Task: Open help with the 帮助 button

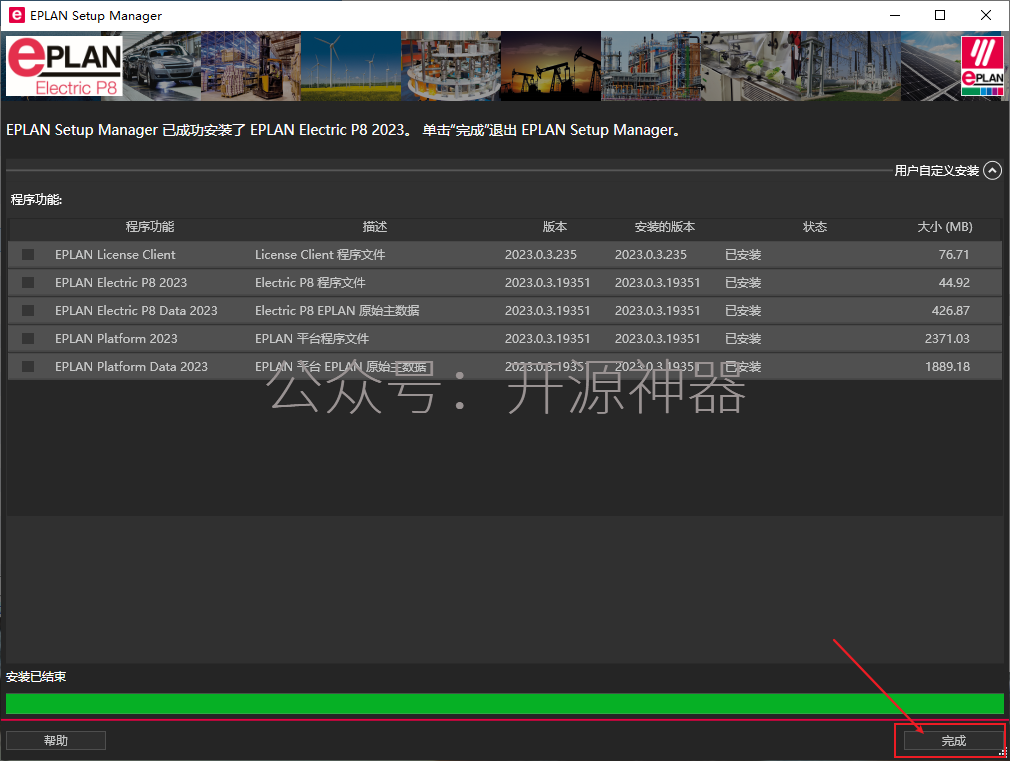Action: pyautogui.click(x=56, y=741)
